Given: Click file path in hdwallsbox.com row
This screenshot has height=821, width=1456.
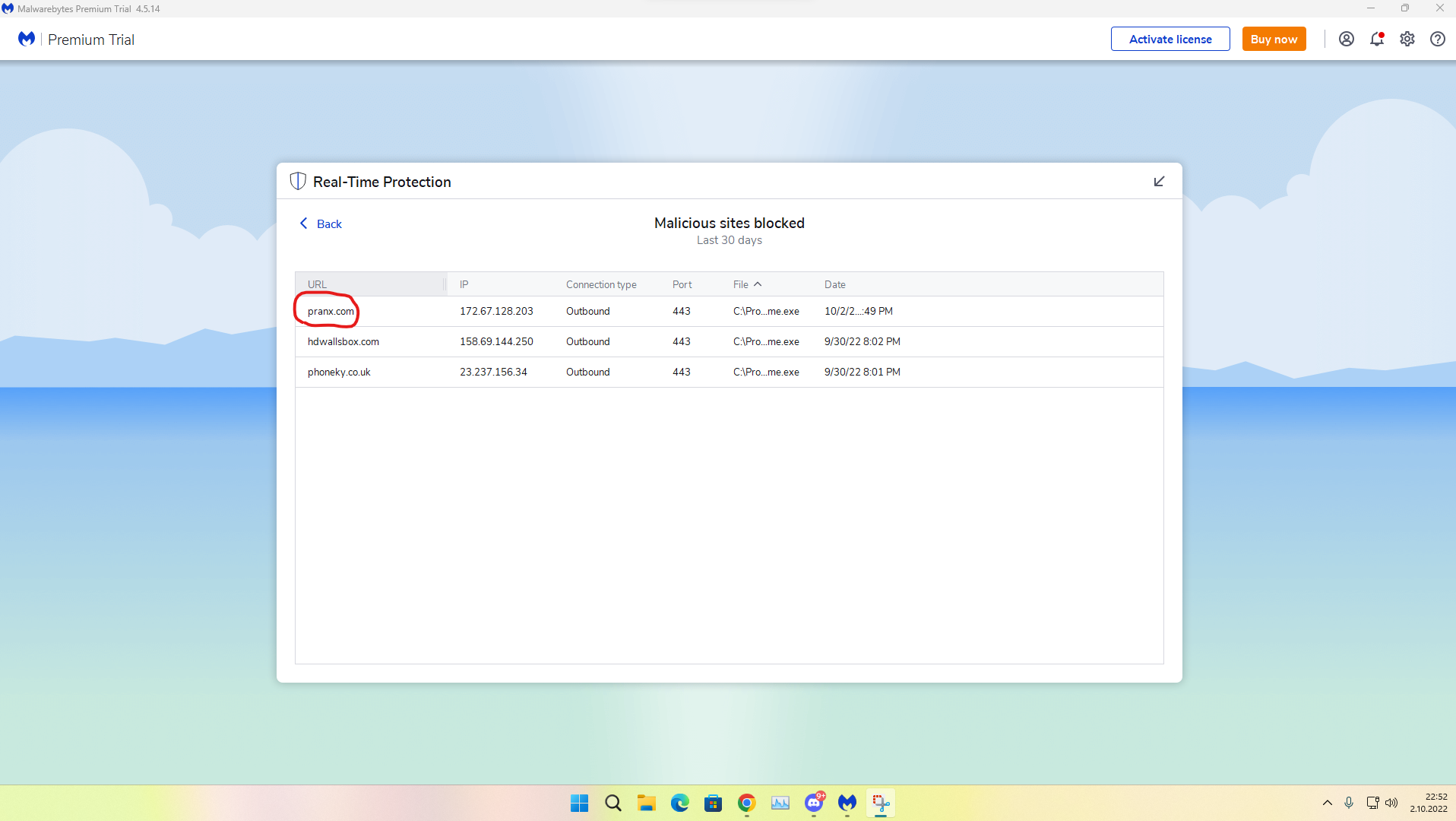Looking at the screenshot, I should click(766, 341).
